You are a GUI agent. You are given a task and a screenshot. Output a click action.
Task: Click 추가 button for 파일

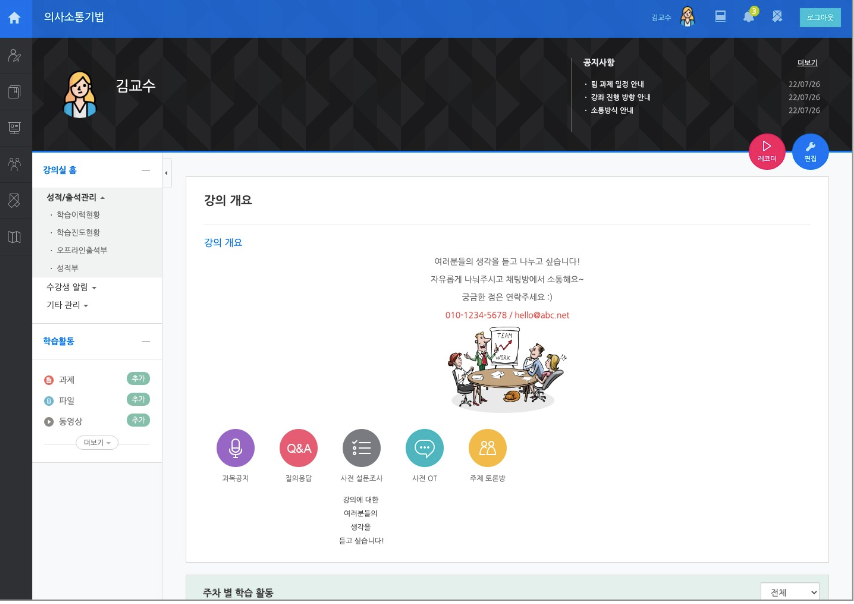pyautogui.click(x=138, y=399)
